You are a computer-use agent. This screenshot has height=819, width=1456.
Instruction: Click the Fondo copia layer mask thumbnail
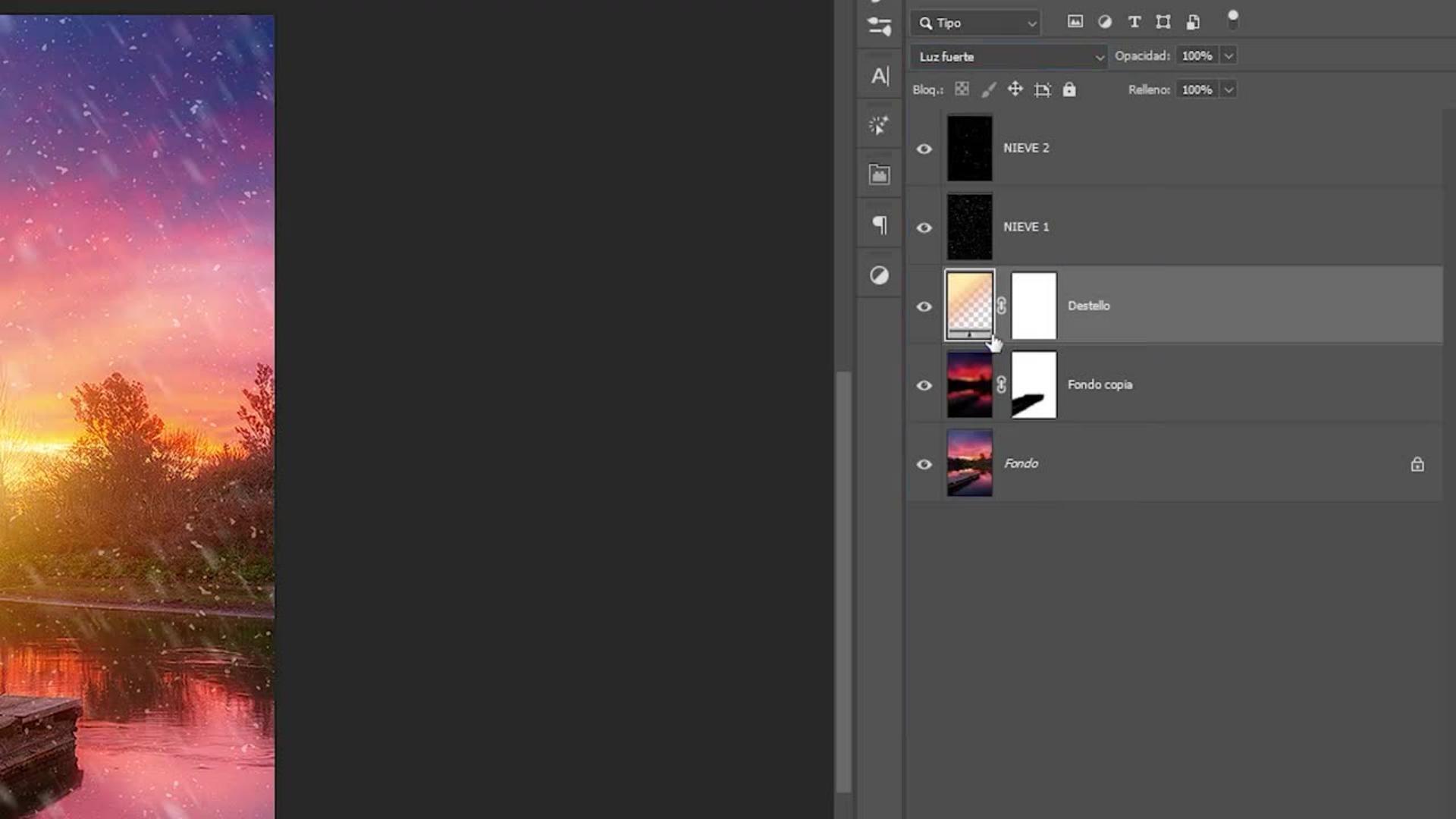click(1034, 384)
